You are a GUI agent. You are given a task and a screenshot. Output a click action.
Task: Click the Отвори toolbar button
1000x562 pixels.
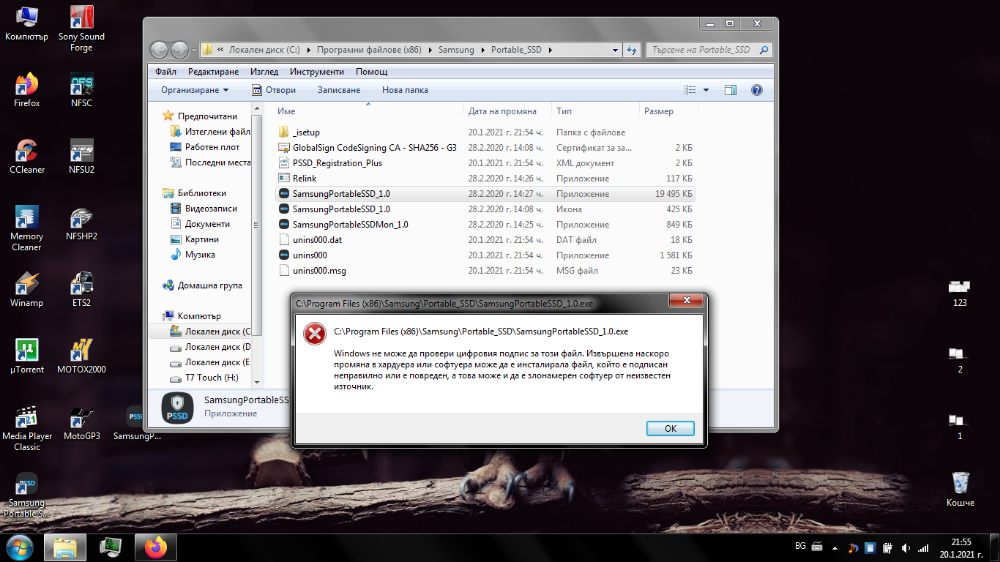tap(274, 90)
